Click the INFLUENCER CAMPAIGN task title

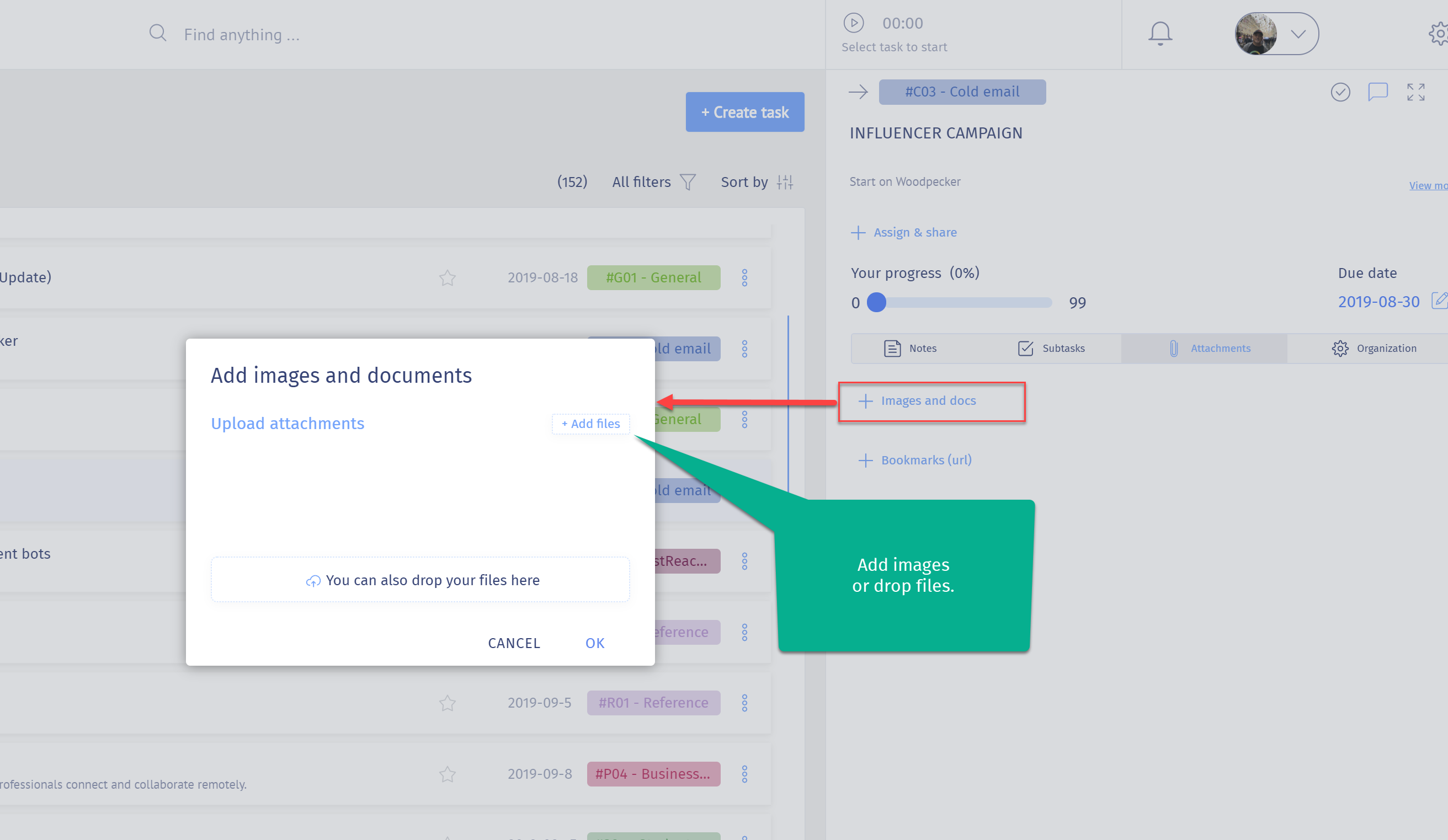(935, 133)
